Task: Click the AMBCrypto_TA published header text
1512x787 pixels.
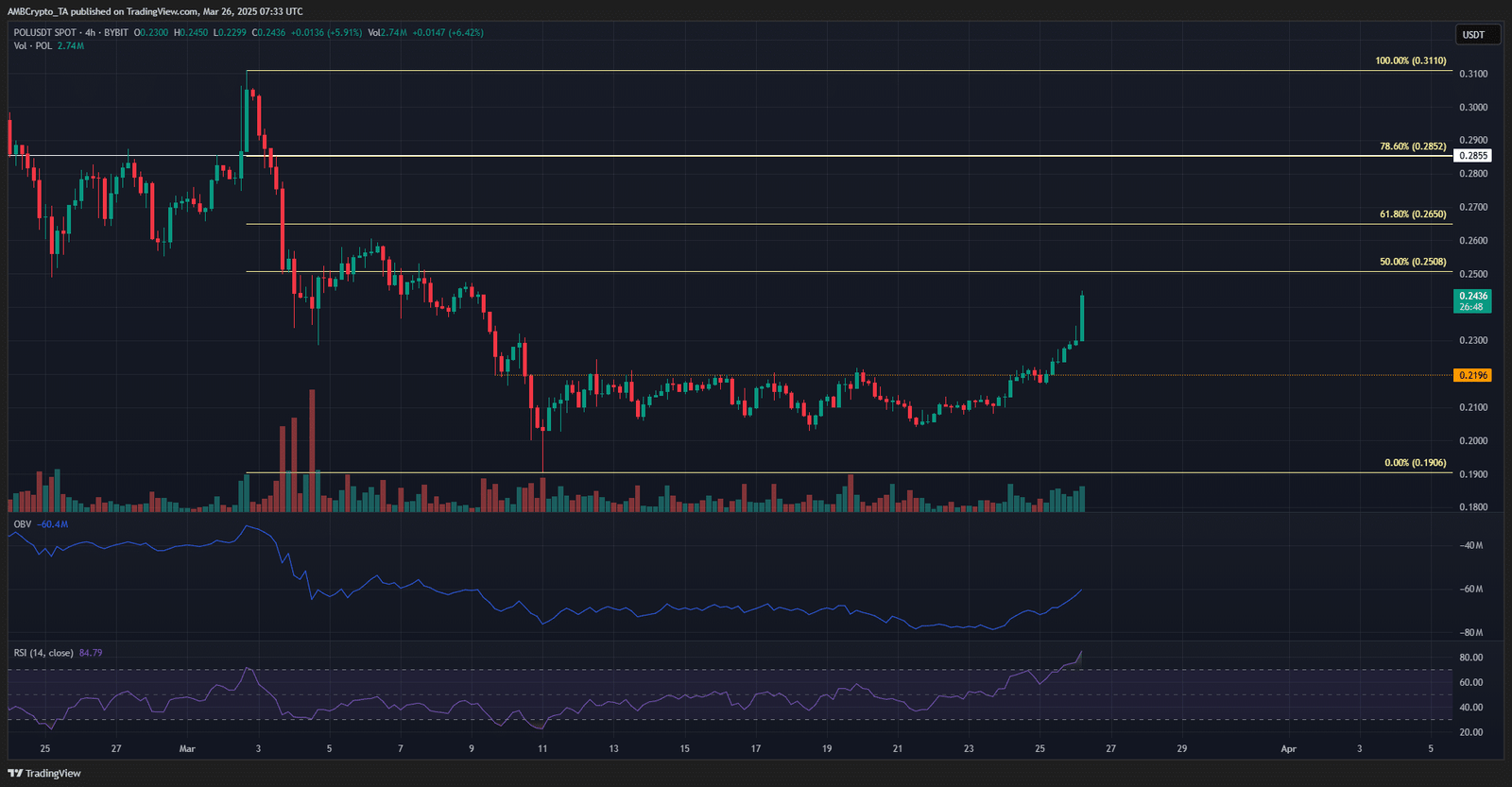Action: point(156,11)
